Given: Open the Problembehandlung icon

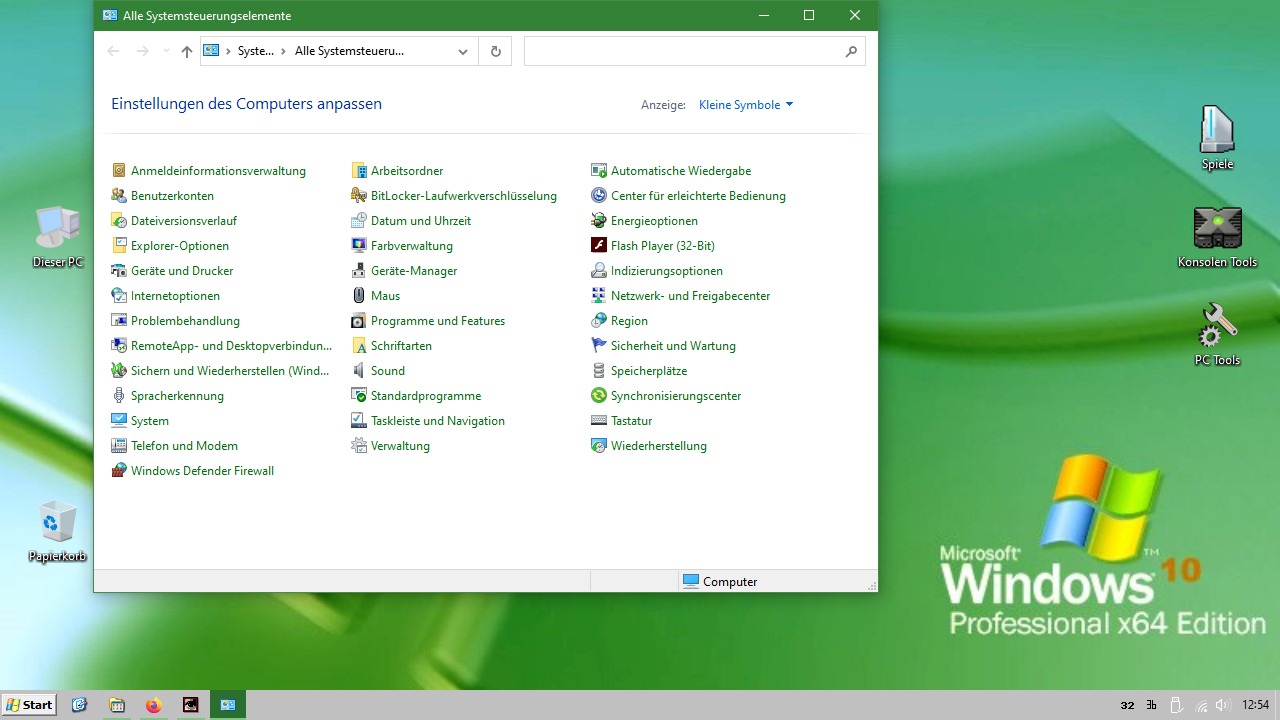Looking at the screenshot, I should point(119,321).
